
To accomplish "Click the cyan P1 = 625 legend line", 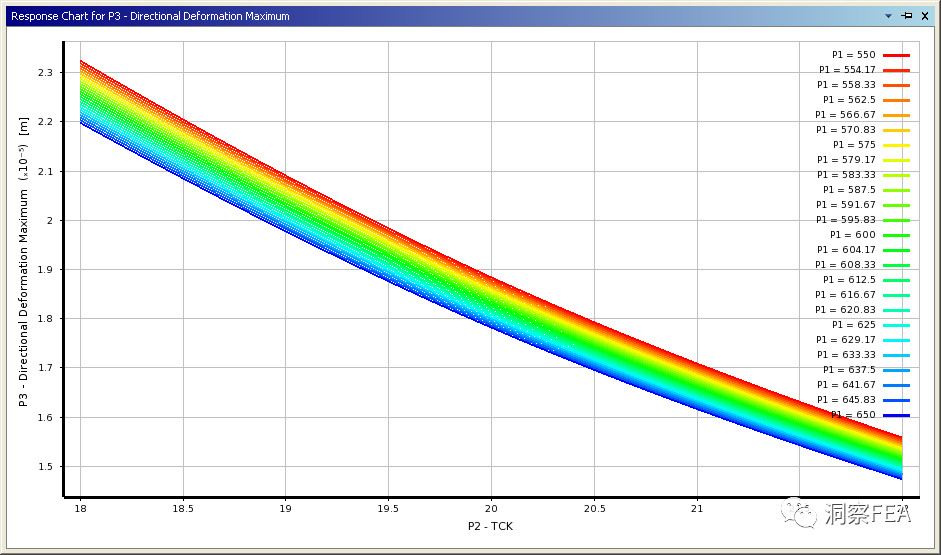I will pos(896,326).
